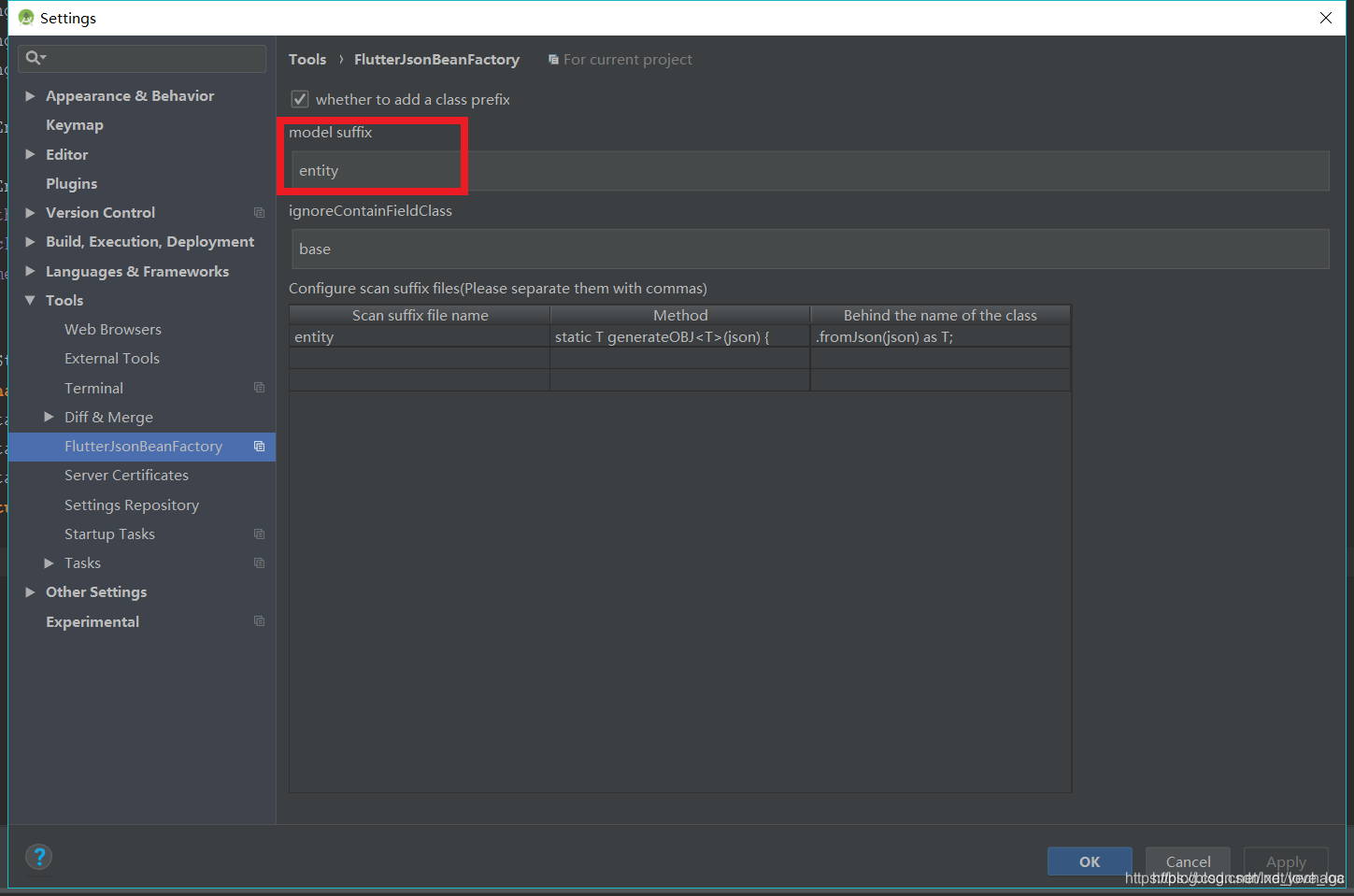Click project-level icon beside Experimental
Screen dimensions: 1354x896
(259, 621)
